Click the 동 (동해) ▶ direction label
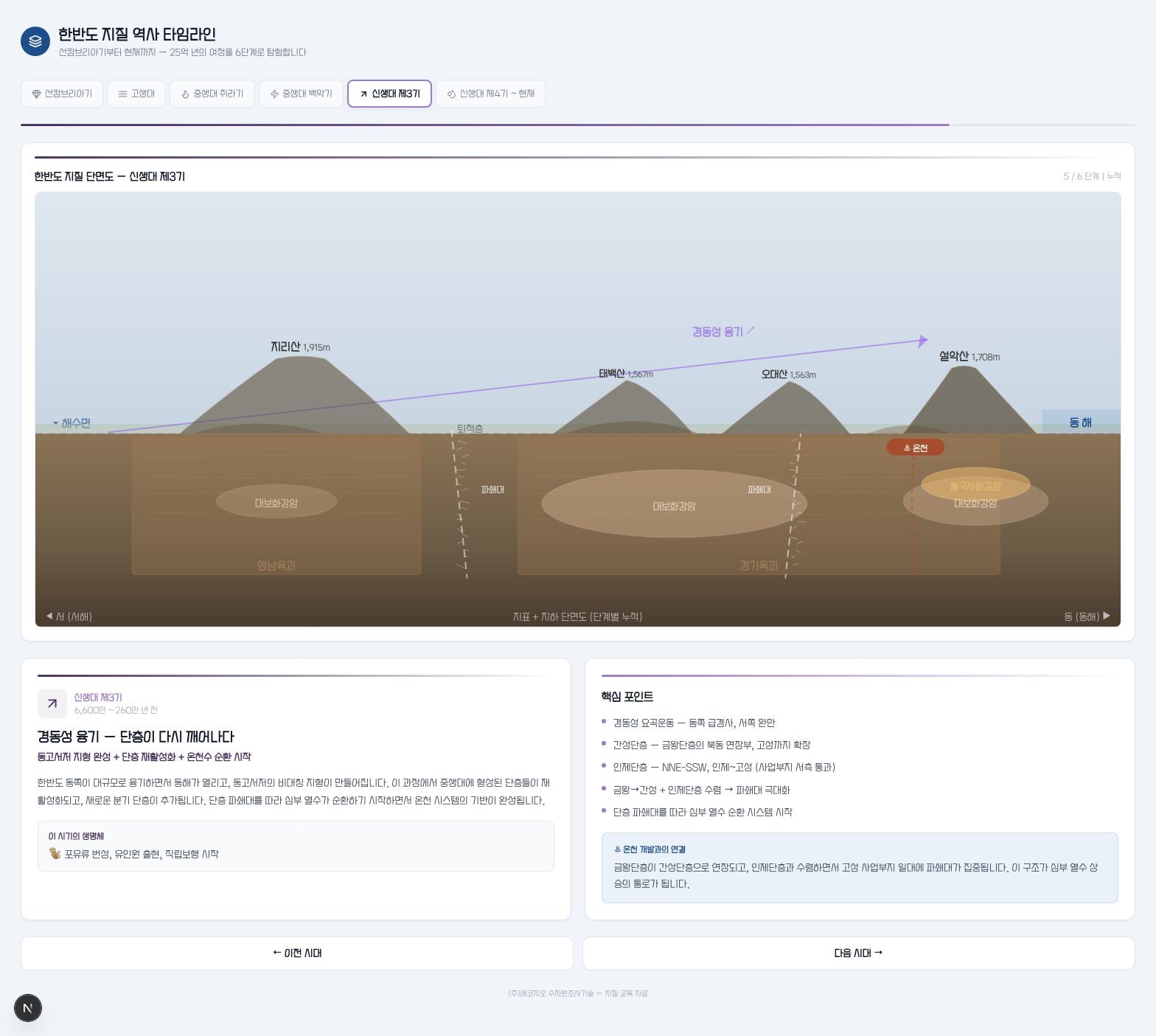 (1087, 616)
